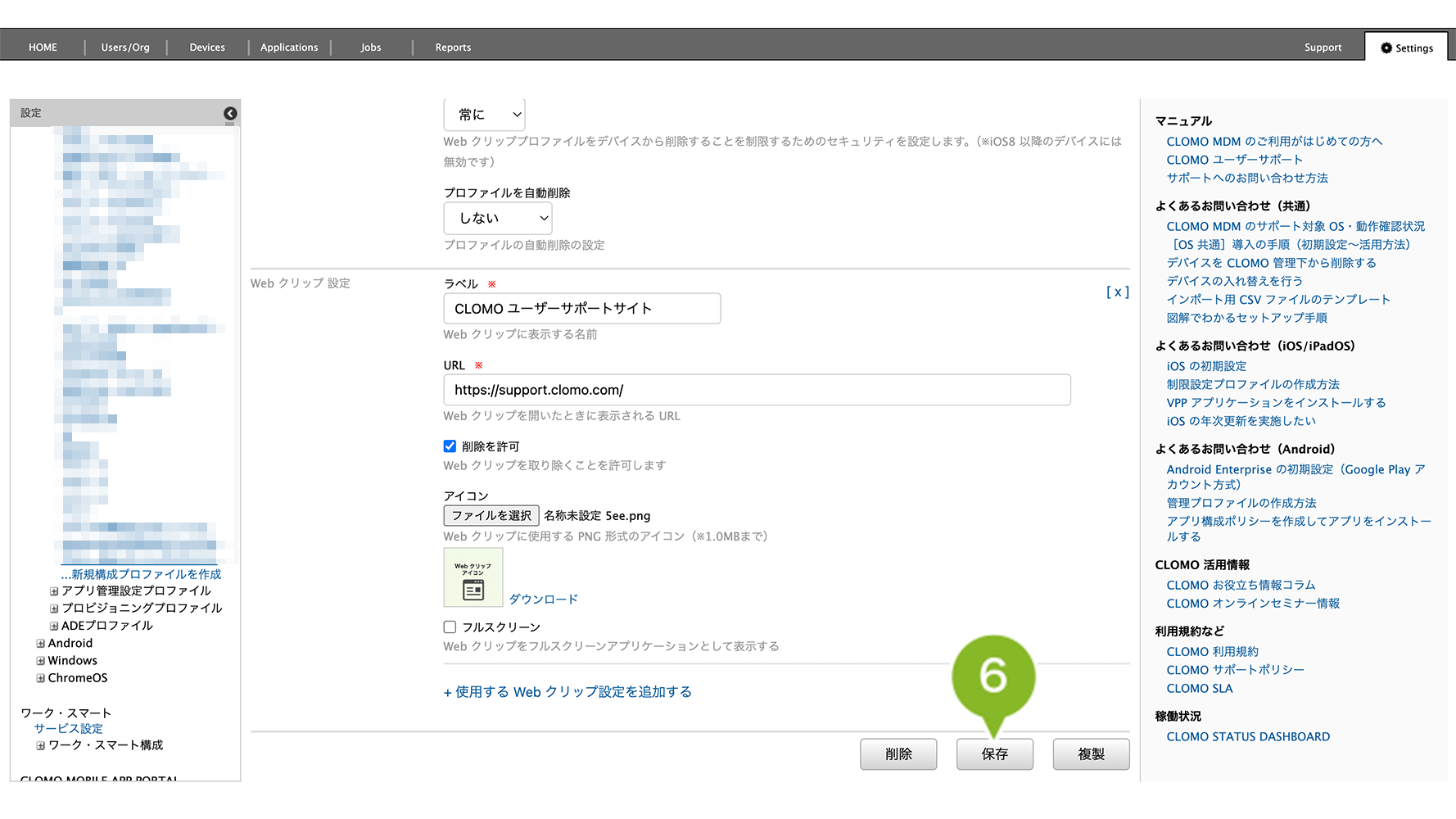Expand the ChromeOS tree node
Viewport: 1456px width, 819px height.
40,678
